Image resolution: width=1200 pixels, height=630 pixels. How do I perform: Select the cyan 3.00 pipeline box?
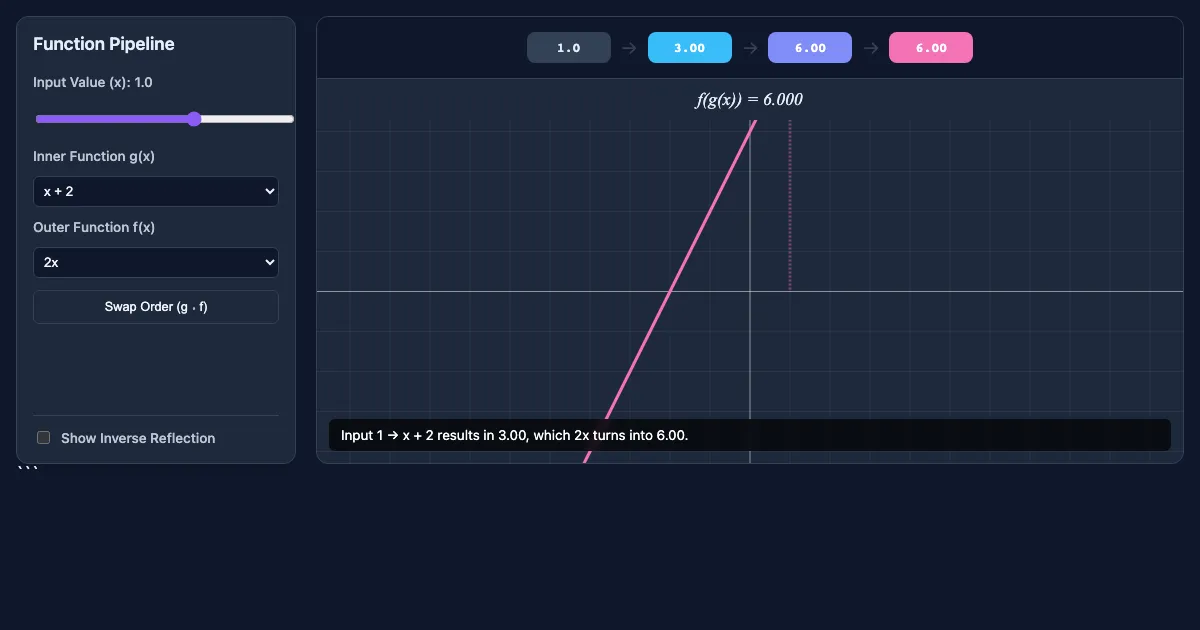click(690, 48)
